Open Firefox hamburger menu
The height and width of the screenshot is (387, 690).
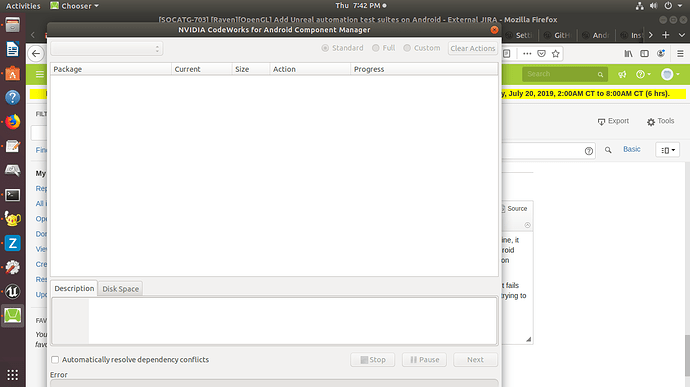tap(680, 54)
